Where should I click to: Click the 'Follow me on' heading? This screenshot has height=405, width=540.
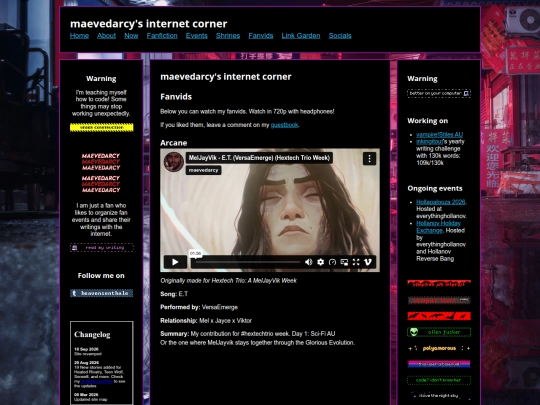[101, 276]
